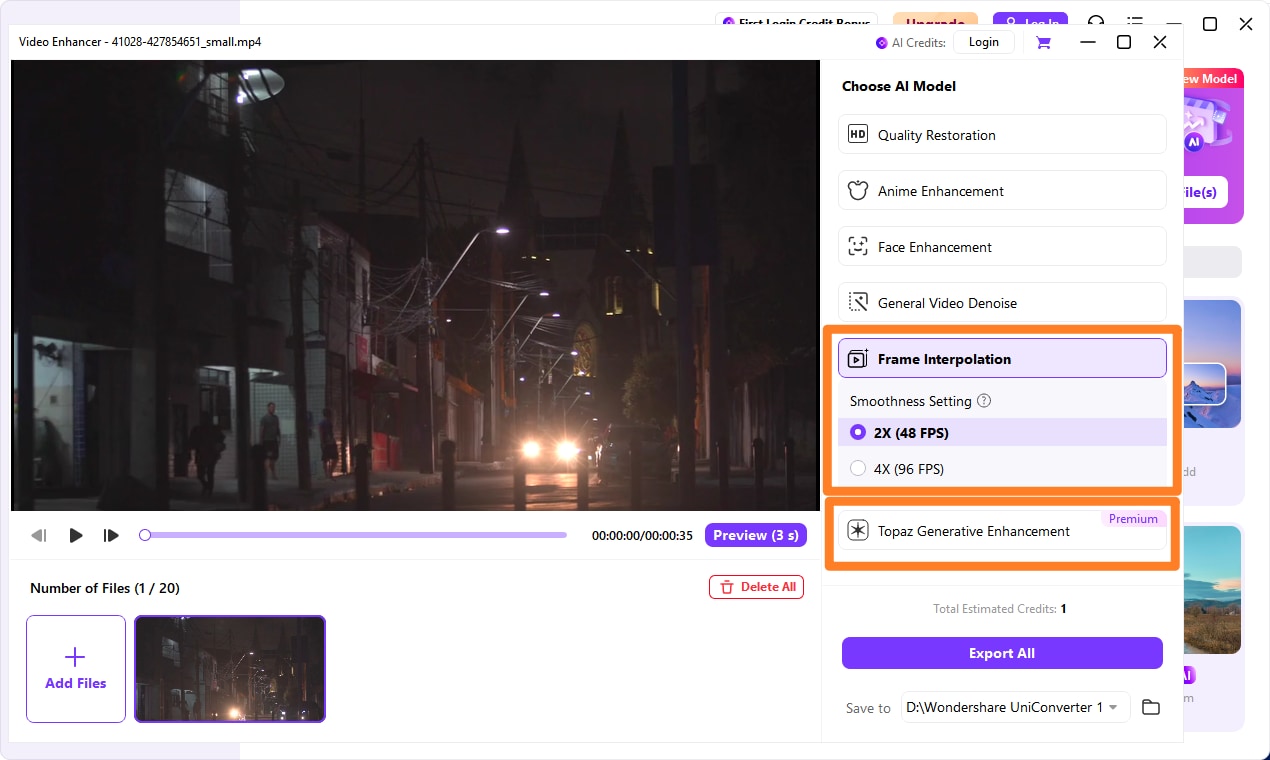Click the Anime Enhancement bear icon
Image resolution: width=1270 pixels, height=760 pixels.
pyautogui.click(x=857, y=190)
